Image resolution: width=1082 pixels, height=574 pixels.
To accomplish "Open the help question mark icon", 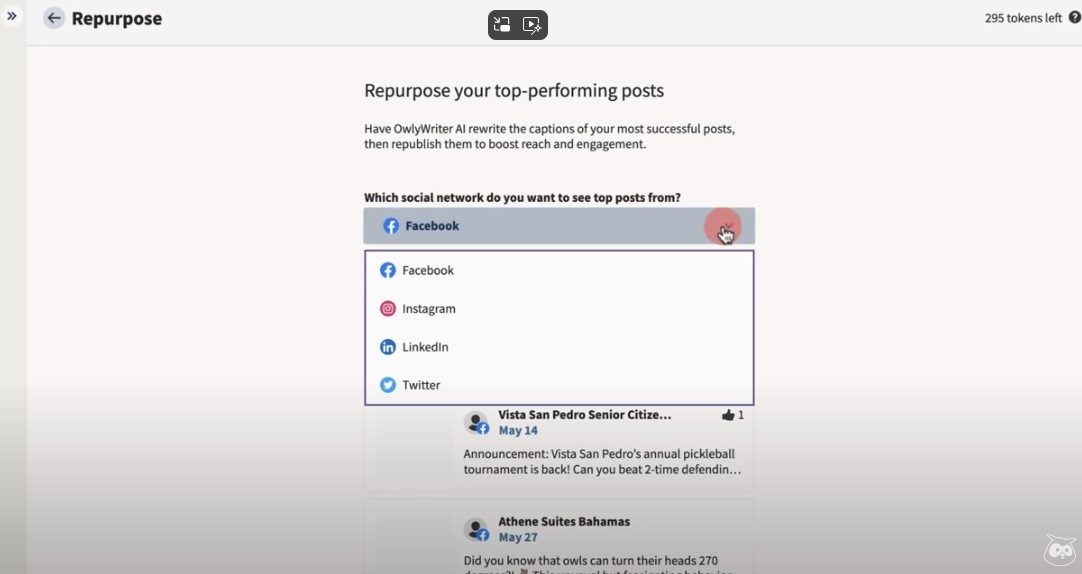I will (1075, 18).
